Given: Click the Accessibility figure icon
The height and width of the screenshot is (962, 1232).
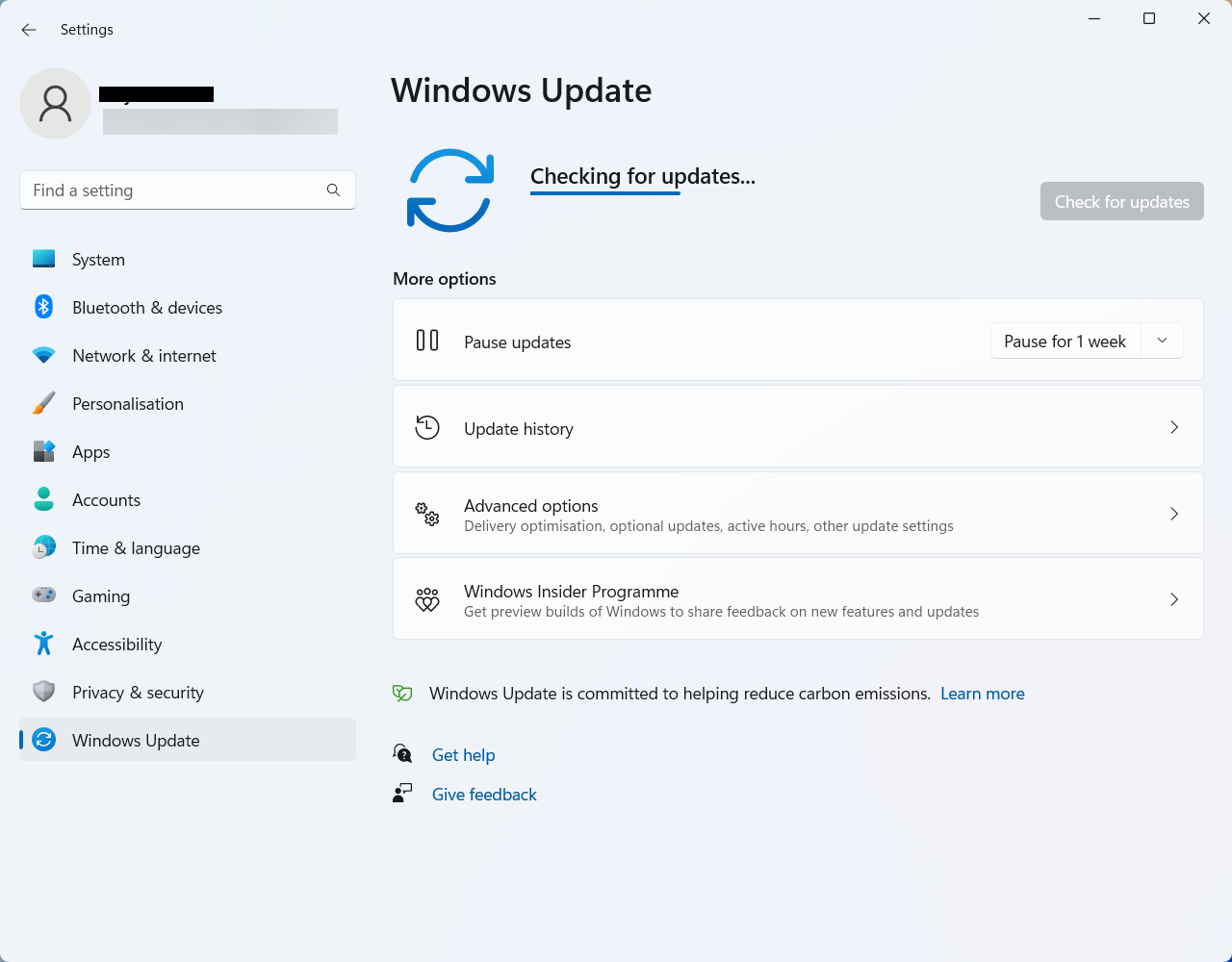Looking at the screenshot, I should point(43,644).
